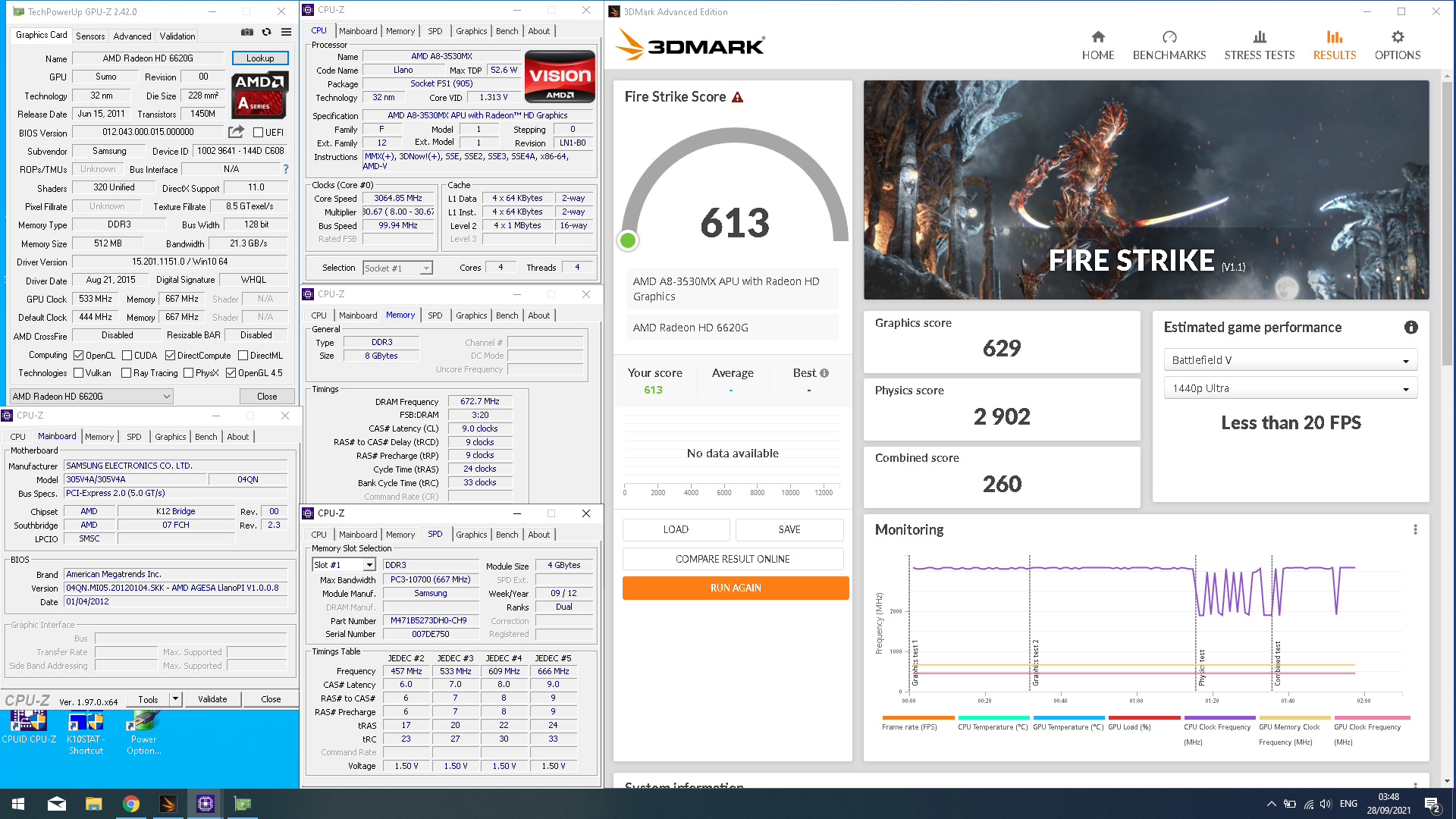The height and width of the screenshot is (819, 1456).
Task: Toggle DirectCompute checkbox
Action: click(x=170, y=355)
